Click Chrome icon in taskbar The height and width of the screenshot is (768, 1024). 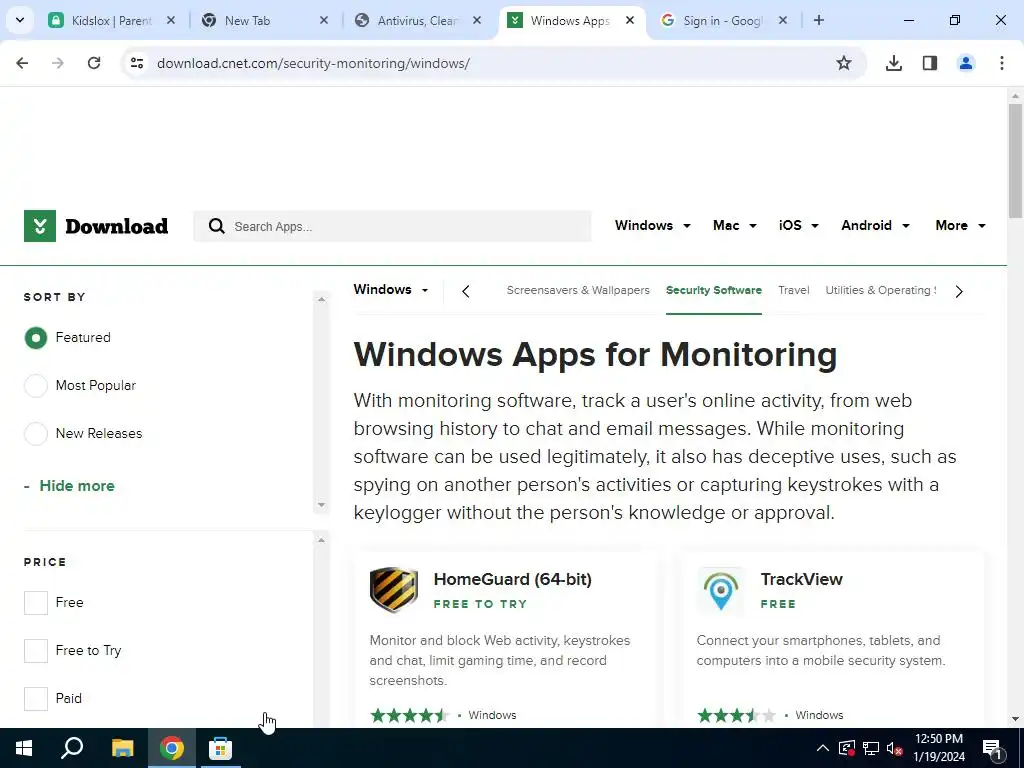171,748
